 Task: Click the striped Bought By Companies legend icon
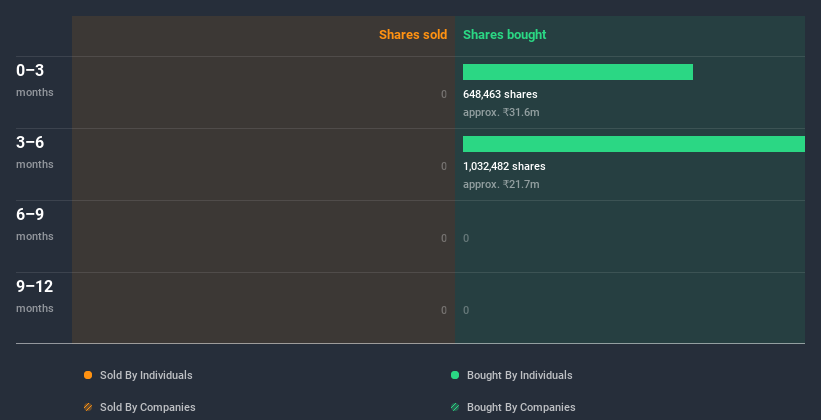[x=455, y=407]
